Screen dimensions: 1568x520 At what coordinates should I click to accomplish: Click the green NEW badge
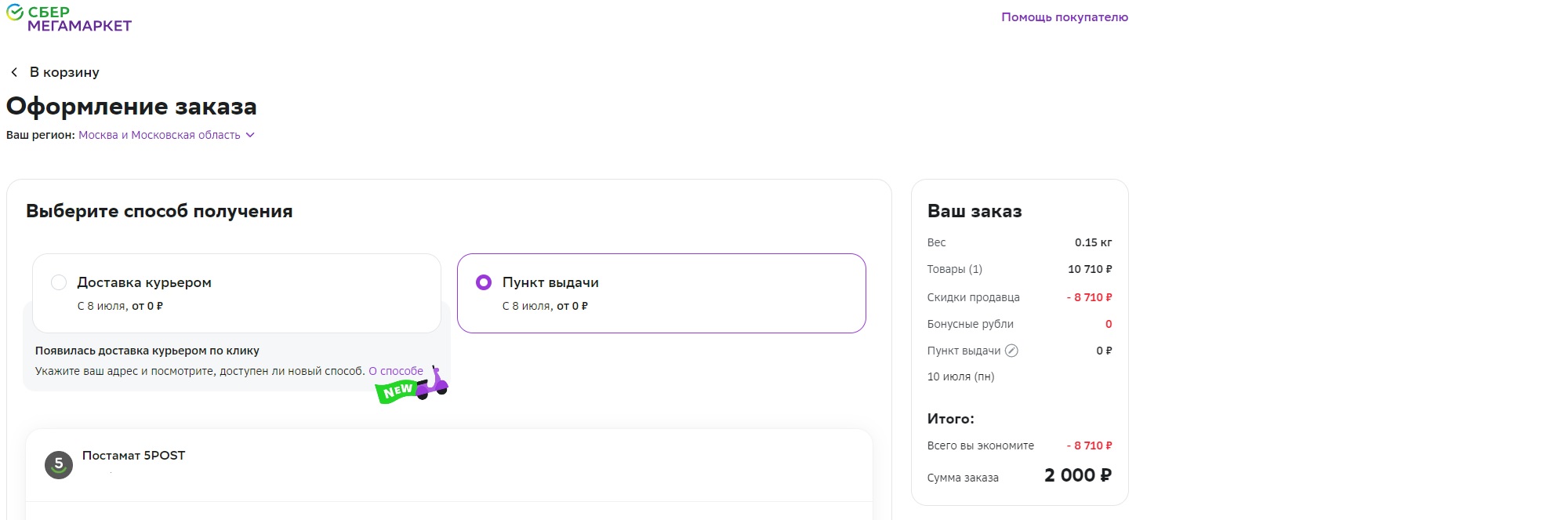coord(397,391)
